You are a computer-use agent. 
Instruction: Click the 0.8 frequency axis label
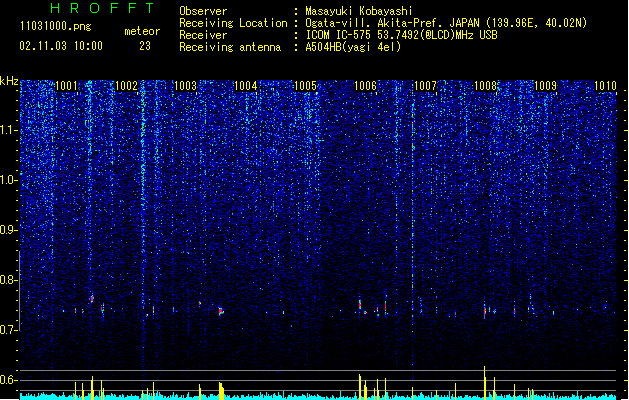(x=9, y=280)
